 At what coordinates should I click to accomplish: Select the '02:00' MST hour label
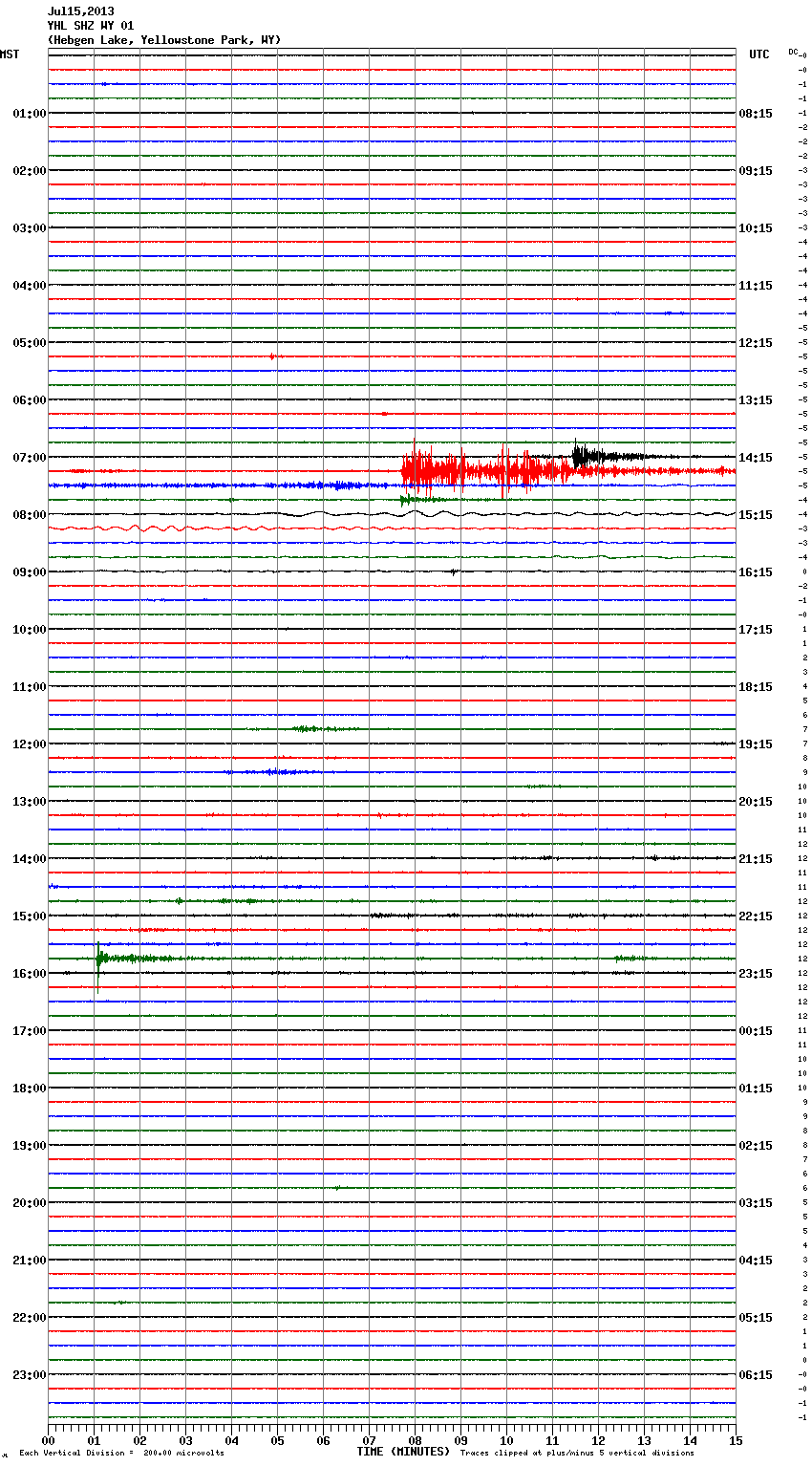30,171
